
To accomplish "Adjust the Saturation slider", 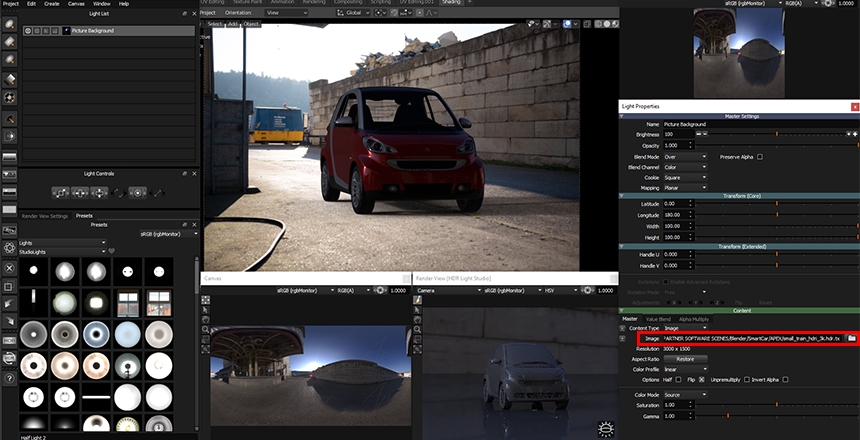I will pos(777,405).
